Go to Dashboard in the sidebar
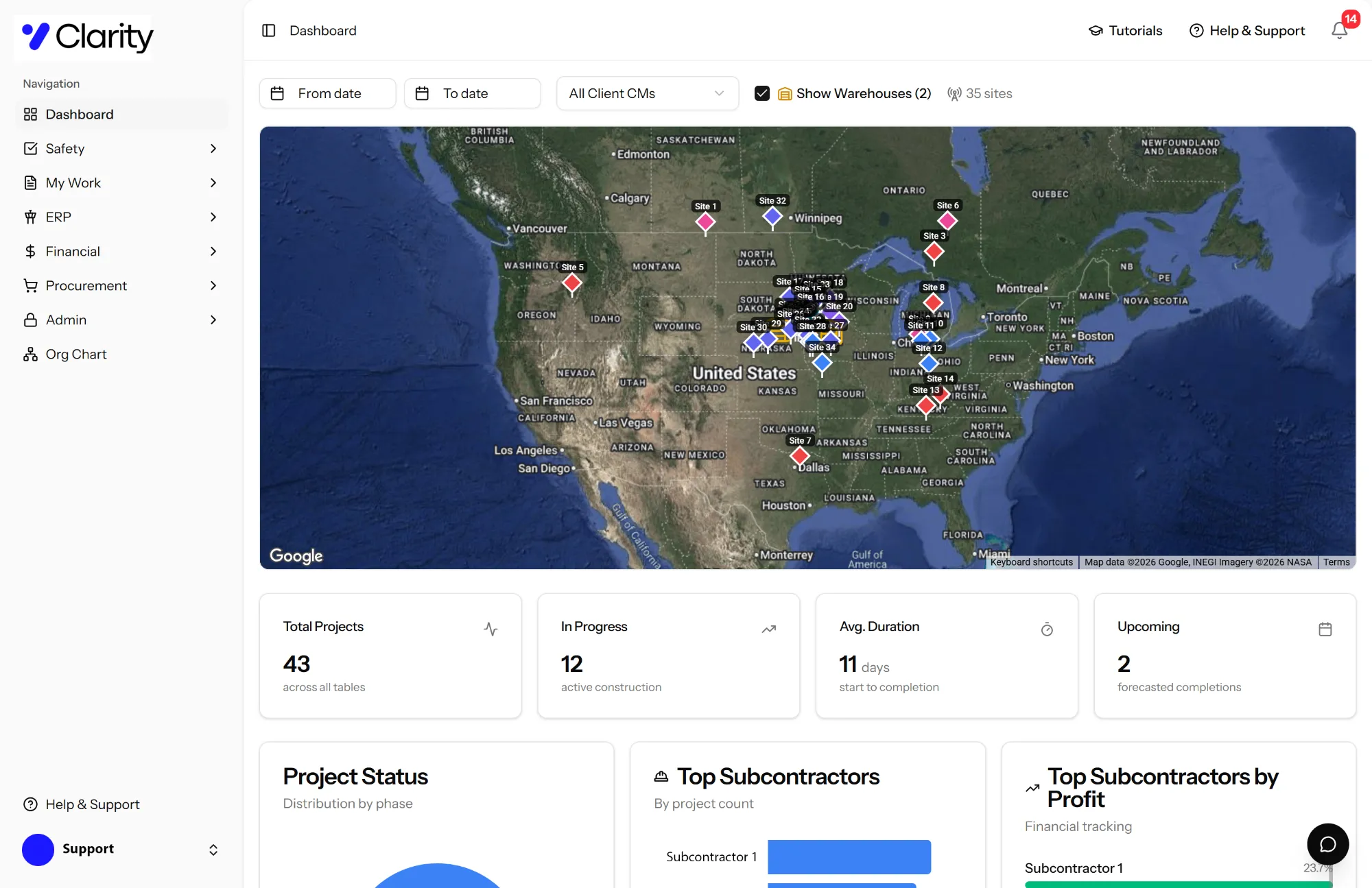This screenshot has width=1372, height=888. coord(121,115)
